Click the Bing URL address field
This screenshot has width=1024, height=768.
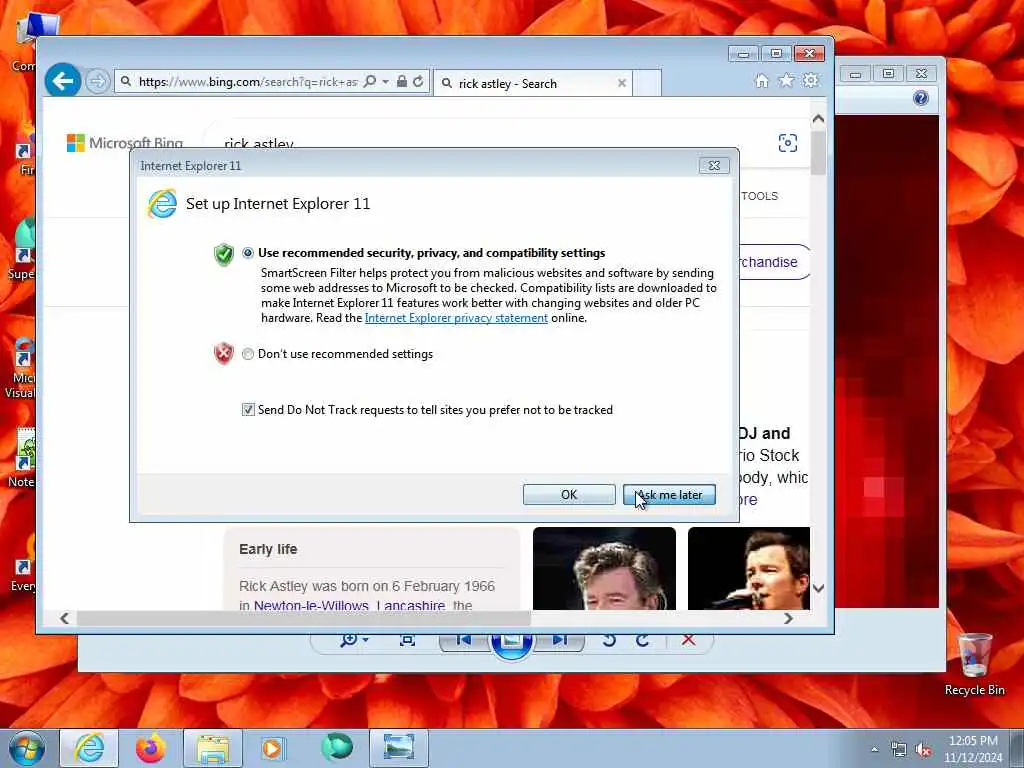click(247, 82)
